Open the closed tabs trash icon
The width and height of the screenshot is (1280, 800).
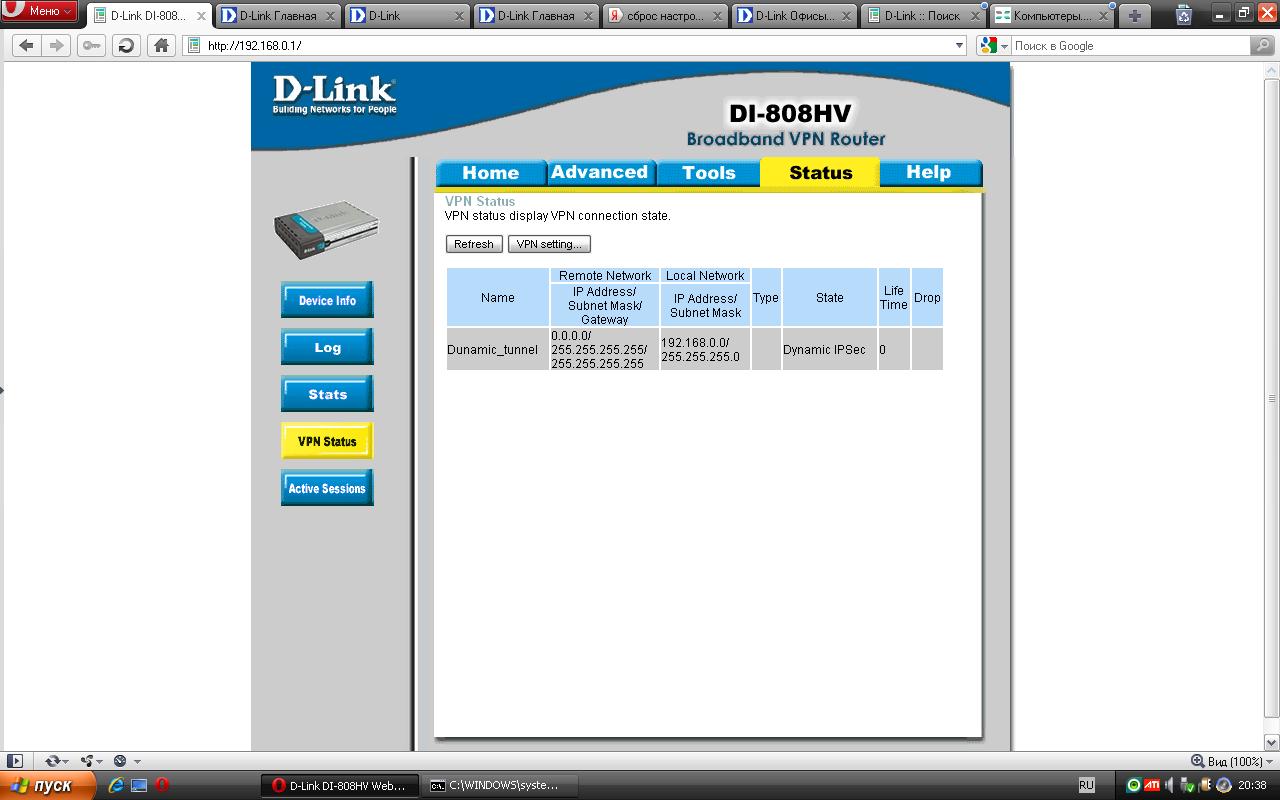click(1184, 14)
